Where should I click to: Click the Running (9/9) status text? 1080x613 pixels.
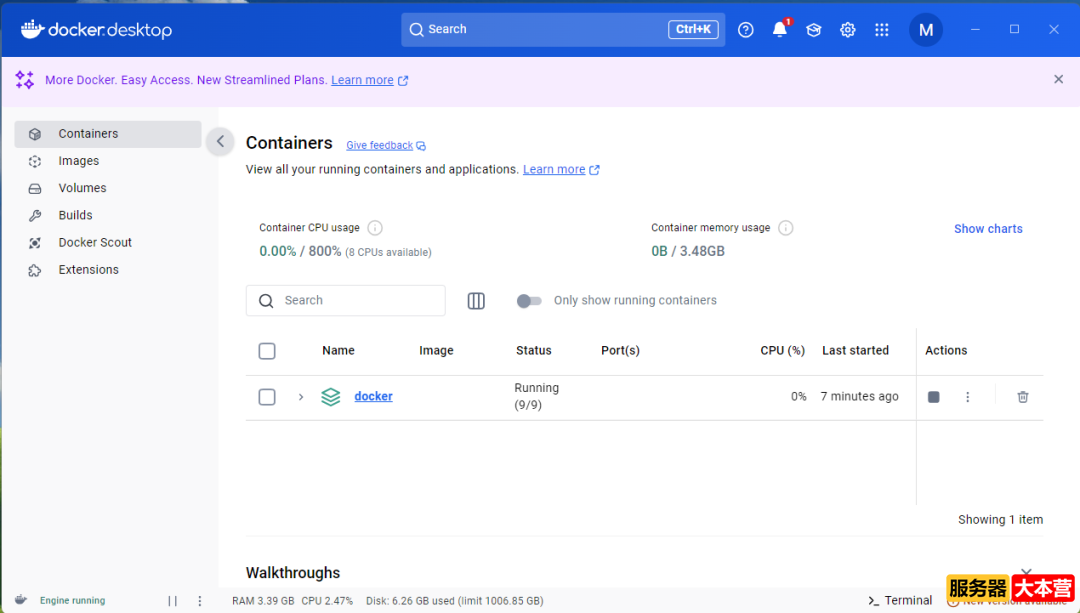537,397
